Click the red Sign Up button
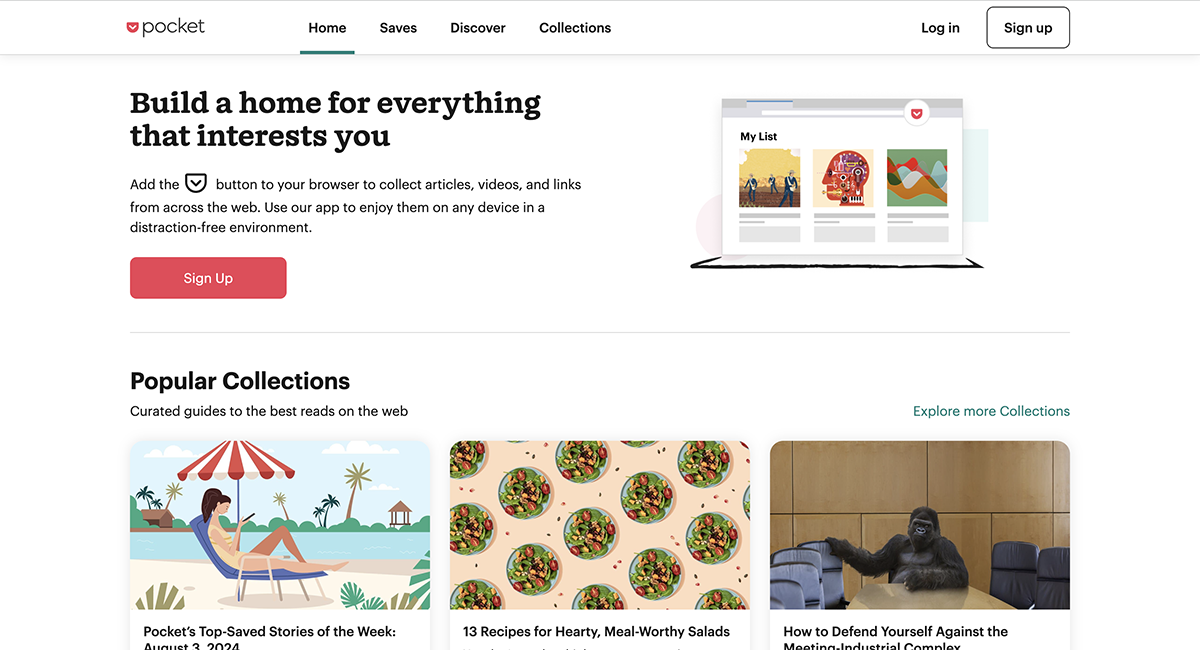Viewport: 1200px width, 650px height. click(208, 277)
